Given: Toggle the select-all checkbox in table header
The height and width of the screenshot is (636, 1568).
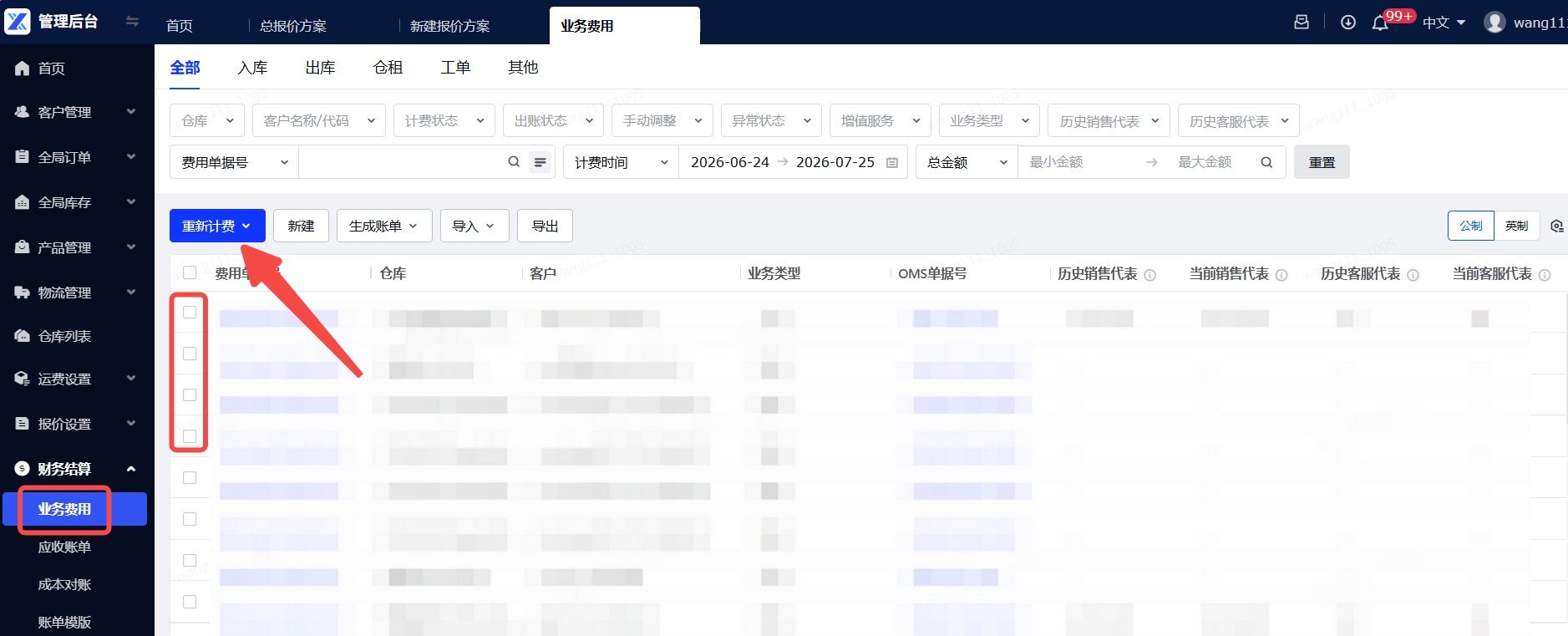Looking at the screenshot, I should (x=190, y=272).
